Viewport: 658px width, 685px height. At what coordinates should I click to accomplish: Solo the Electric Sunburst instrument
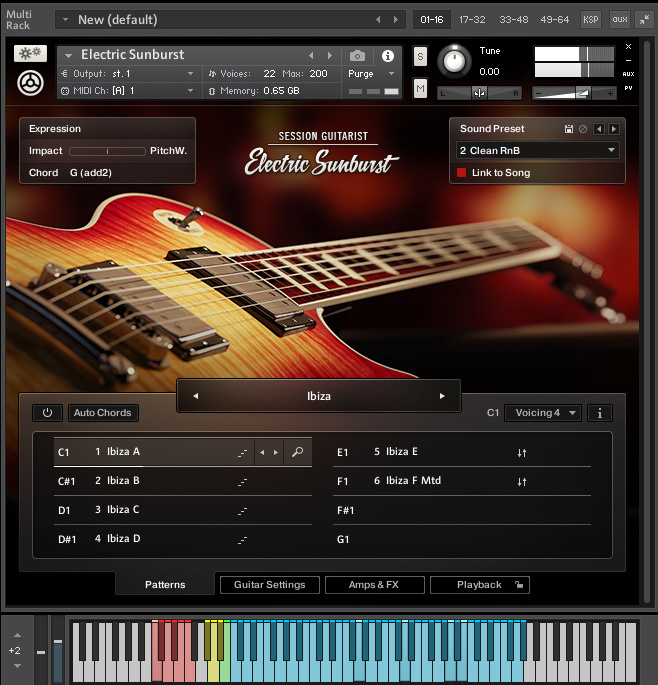point(420,56)
